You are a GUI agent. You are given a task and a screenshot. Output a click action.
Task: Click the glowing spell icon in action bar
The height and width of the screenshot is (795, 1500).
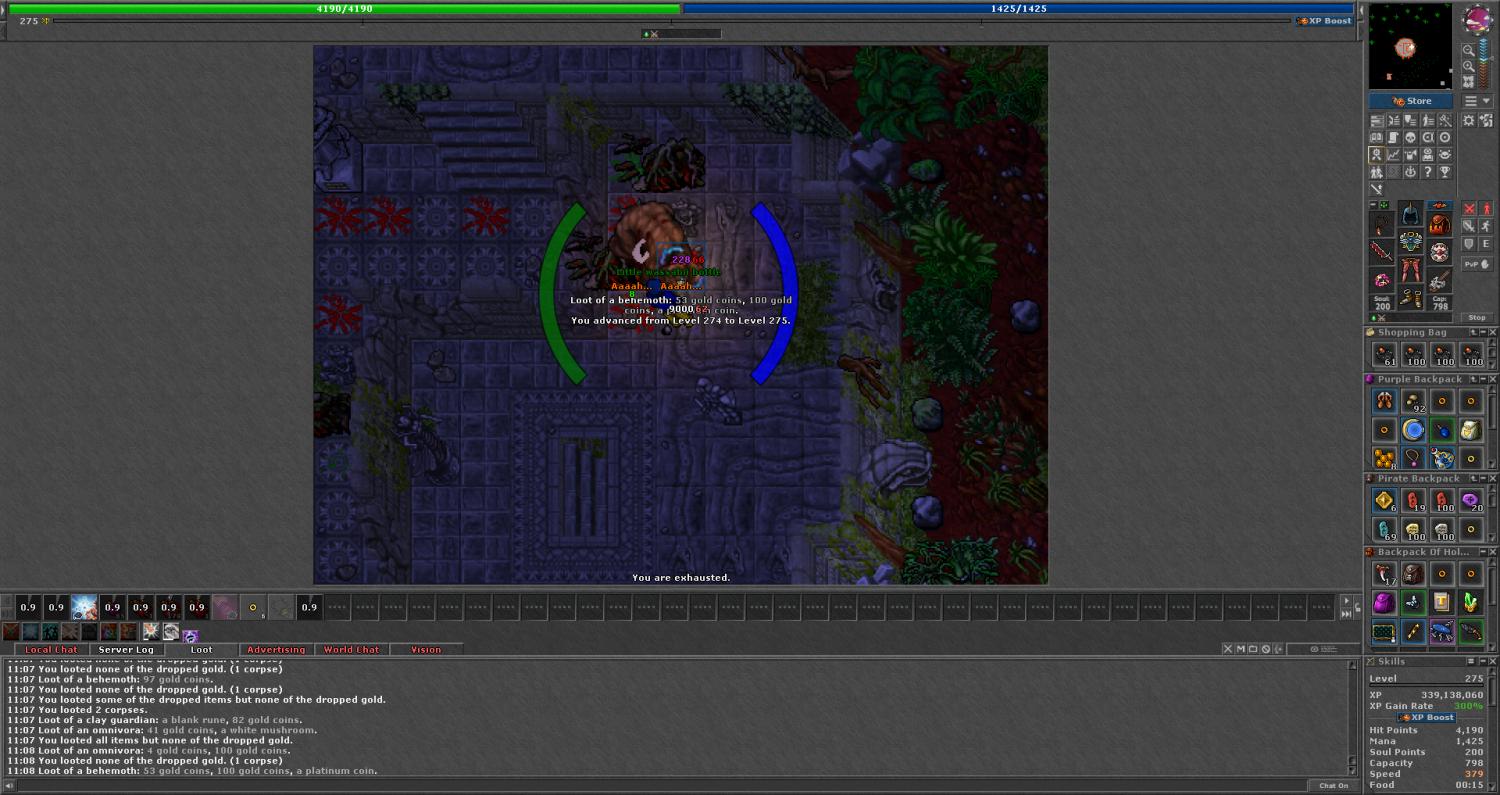pos(84,607)
